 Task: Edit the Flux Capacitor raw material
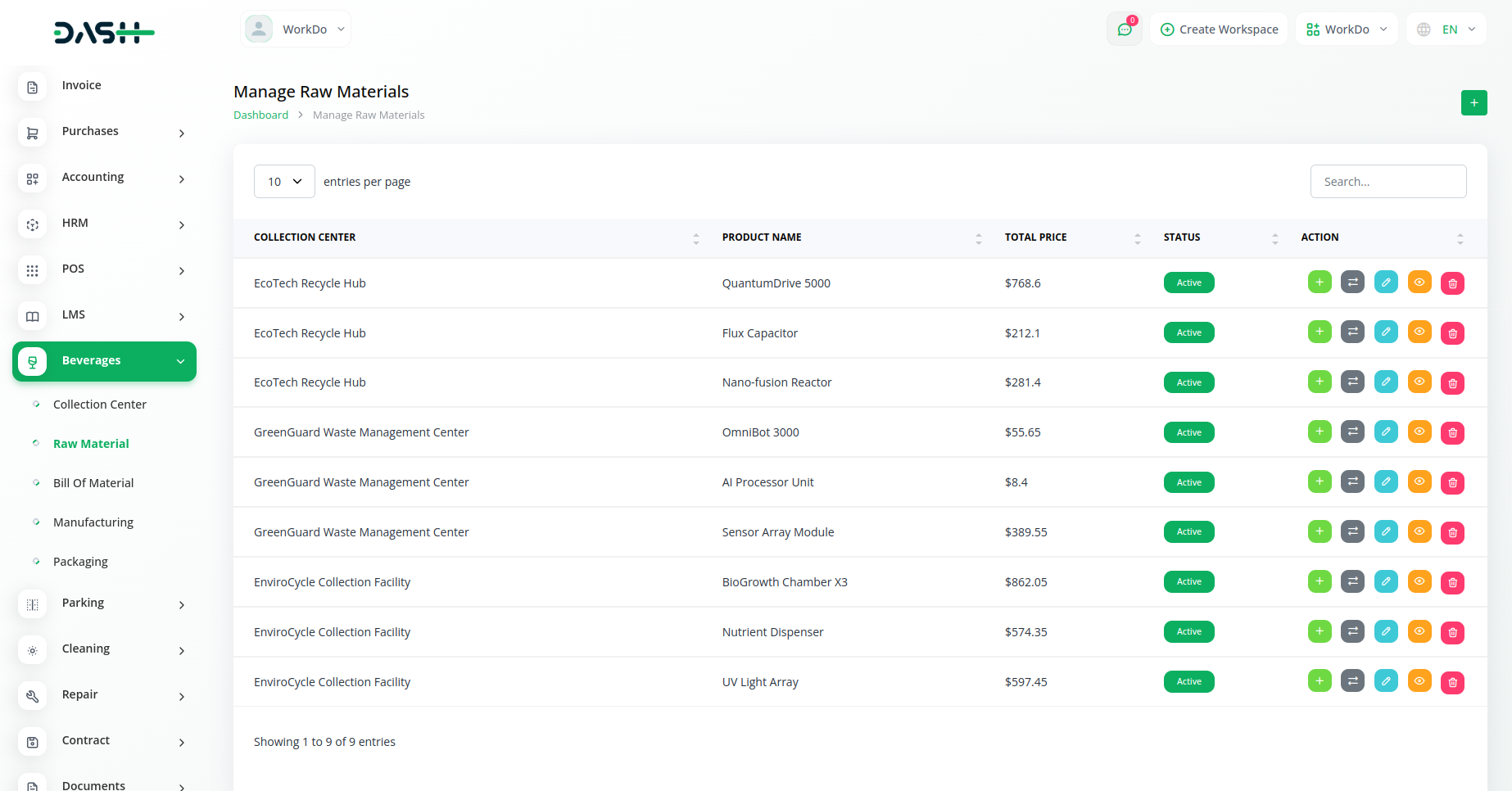[x=1386, y=332]
